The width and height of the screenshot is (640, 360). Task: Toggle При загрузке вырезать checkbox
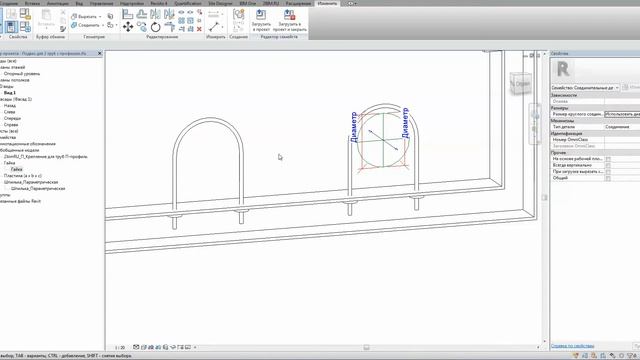click(608, 172)
